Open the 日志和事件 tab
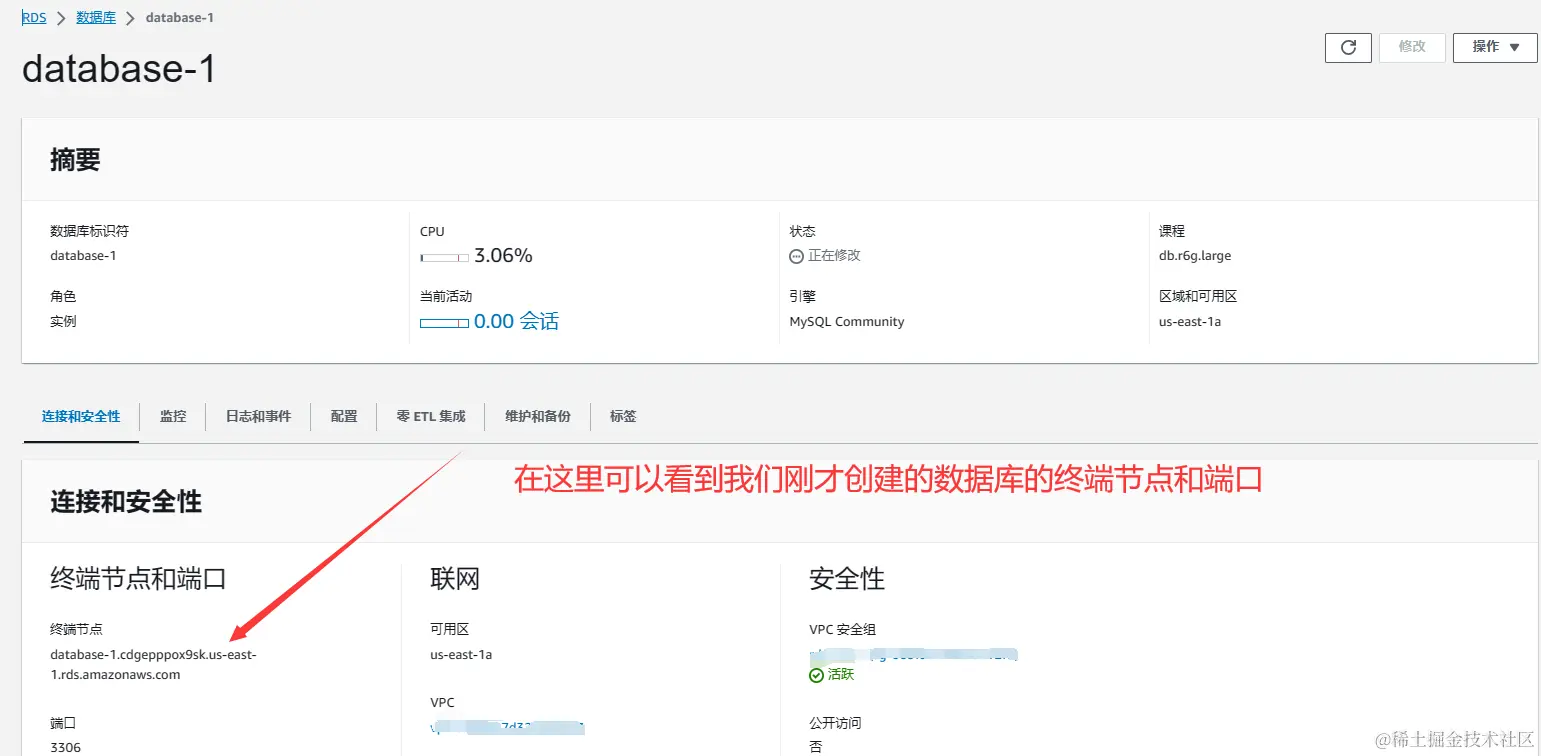This screenshot has width=1541, height=756. 258,416
